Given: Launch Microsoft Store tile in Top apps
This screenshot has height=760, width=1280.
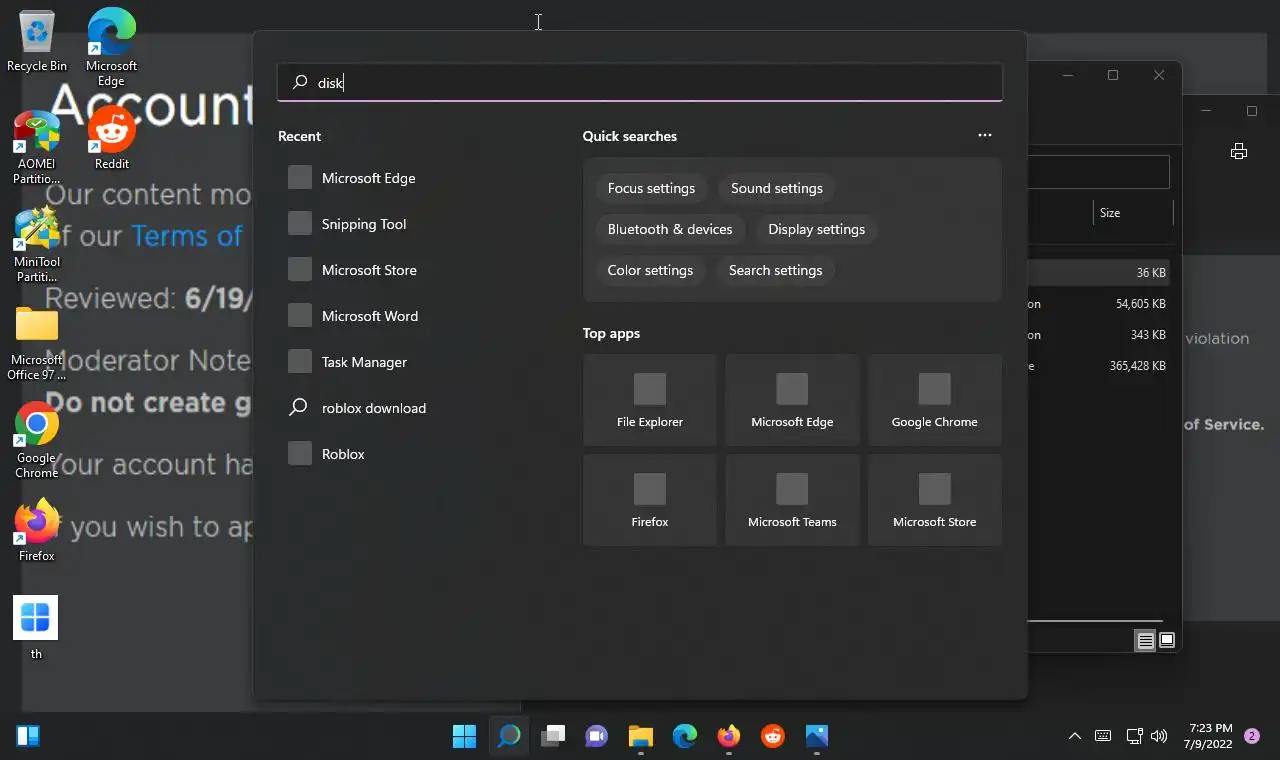Looking at the screenshot, I should 934,500.
